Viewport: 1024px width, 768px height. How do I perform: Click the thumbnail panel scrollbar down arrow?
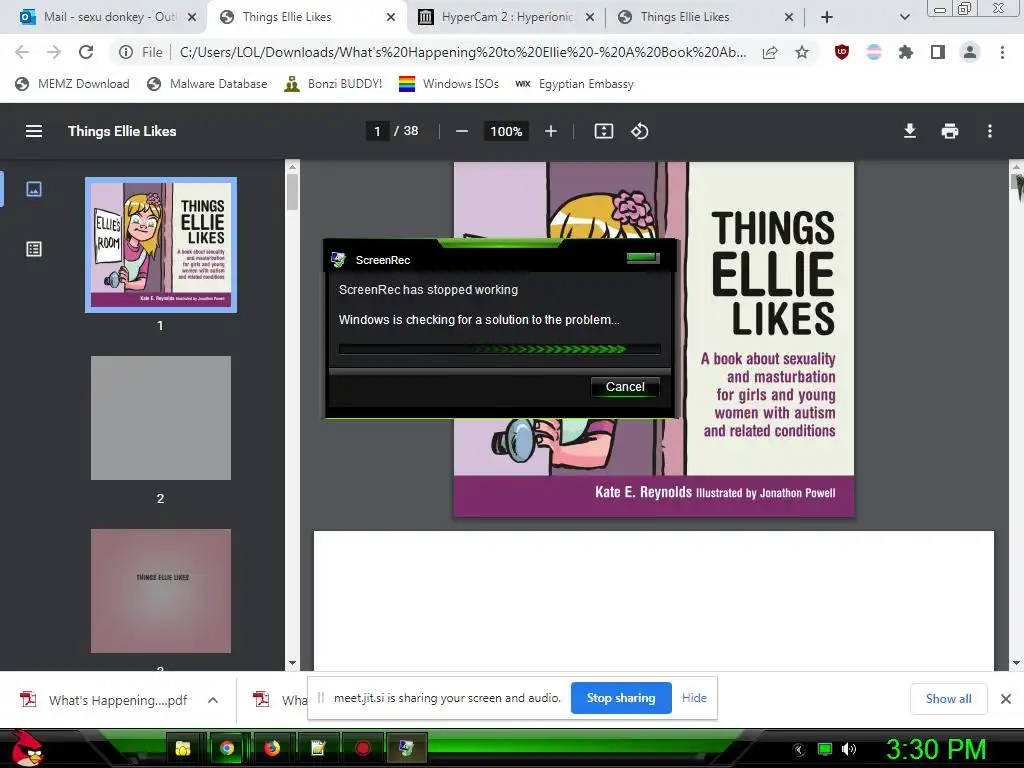pos(293,664)
